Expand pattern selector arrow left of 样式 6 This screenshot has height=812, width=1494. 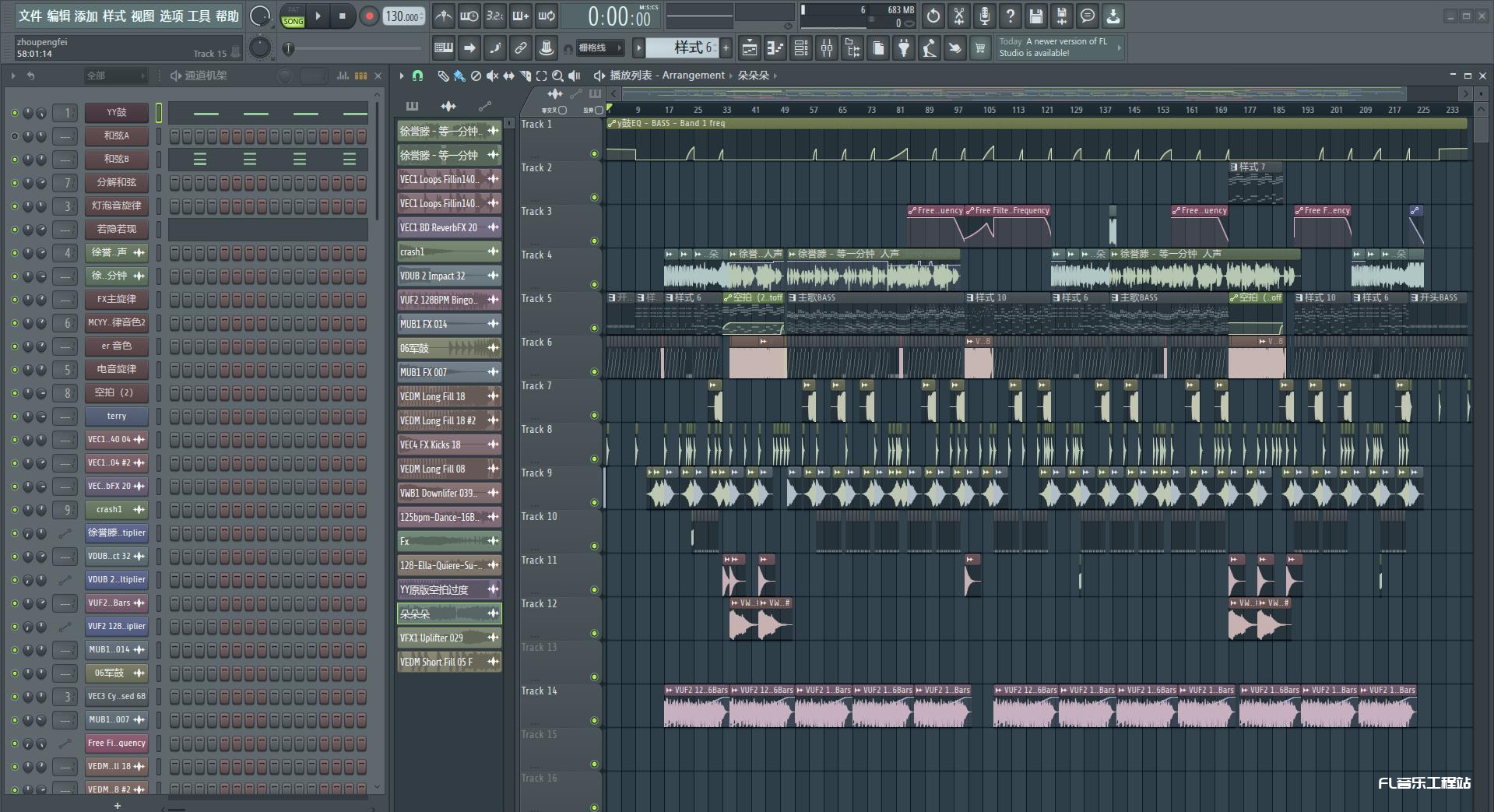point(638,48)
